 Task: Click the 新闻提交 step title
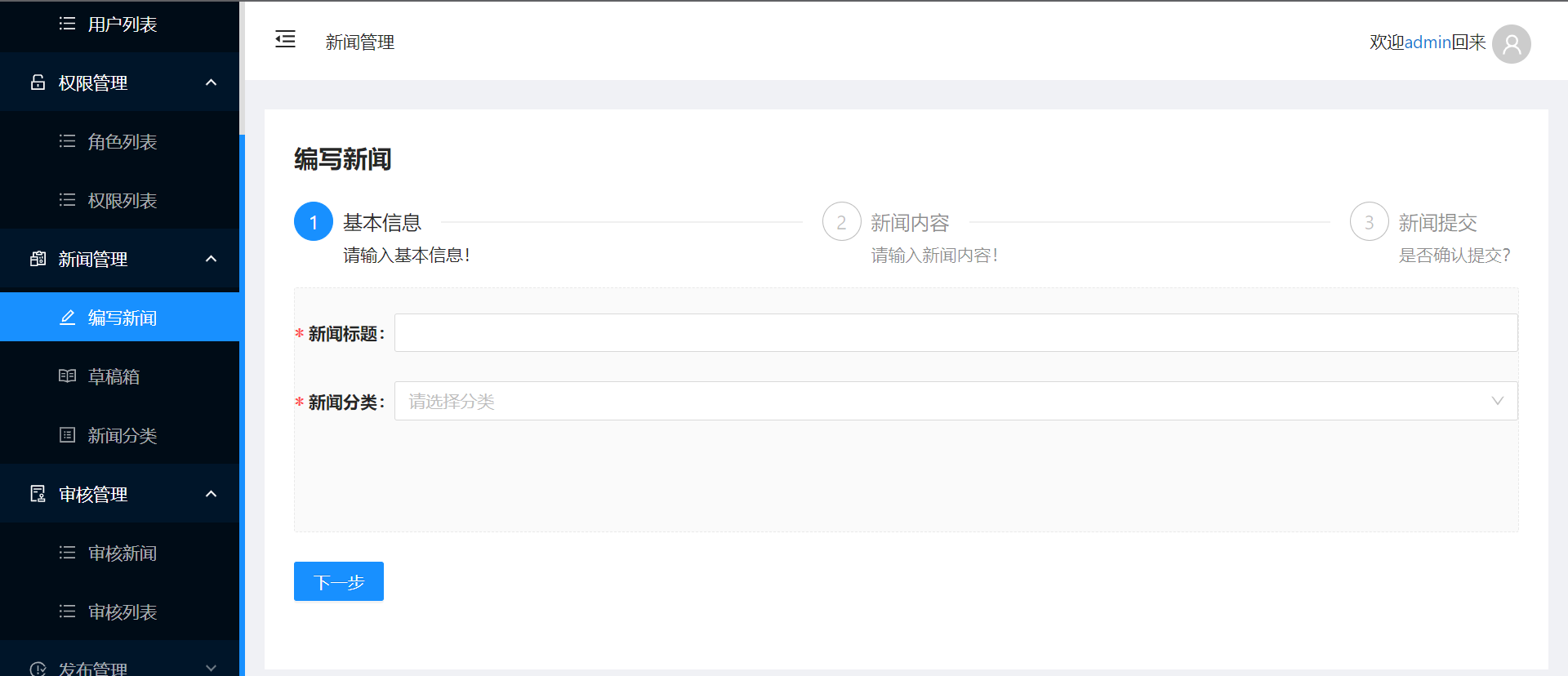coord(1438,222)
